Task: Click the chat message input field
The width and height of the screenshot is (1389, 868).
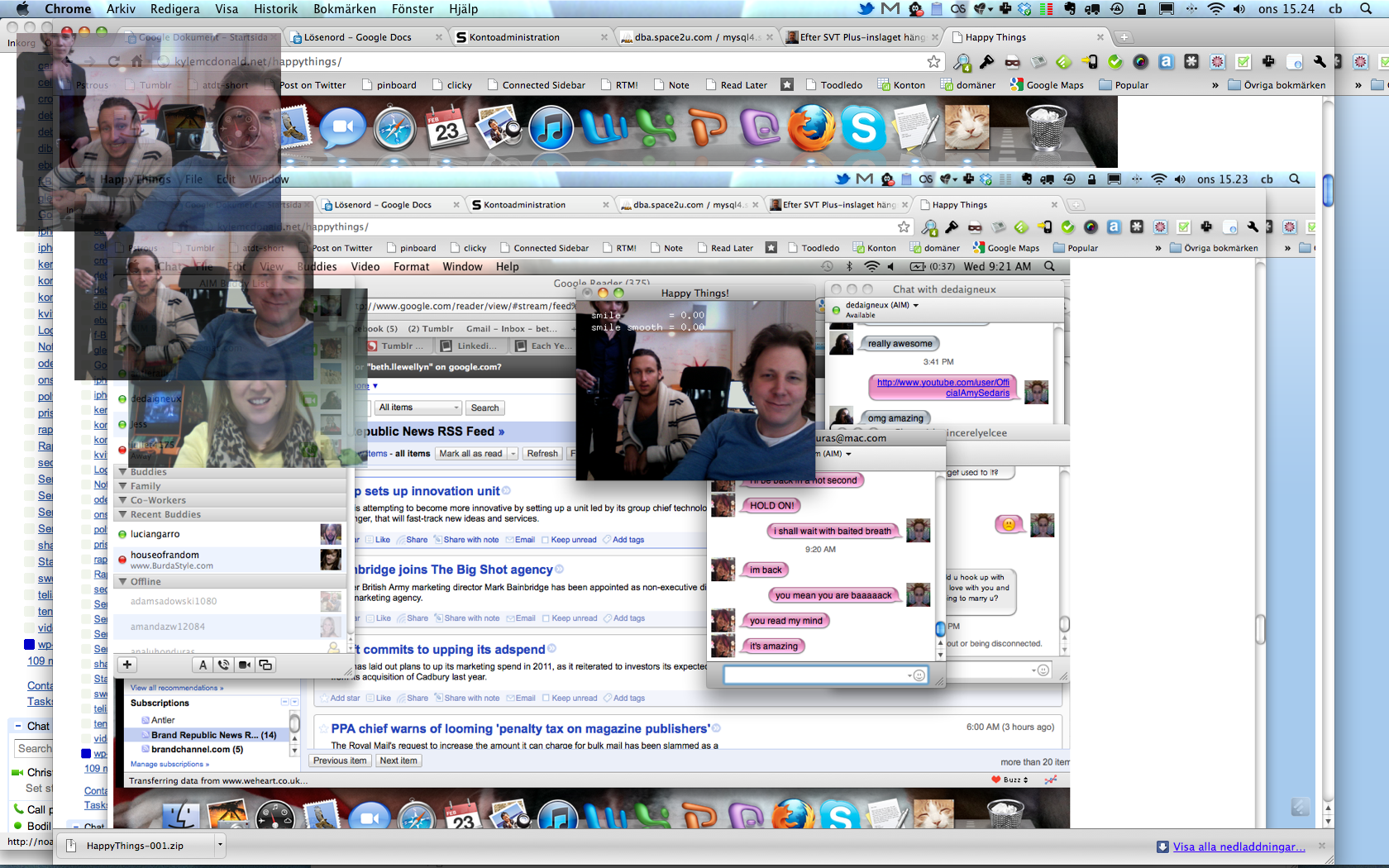Action: 814,675
